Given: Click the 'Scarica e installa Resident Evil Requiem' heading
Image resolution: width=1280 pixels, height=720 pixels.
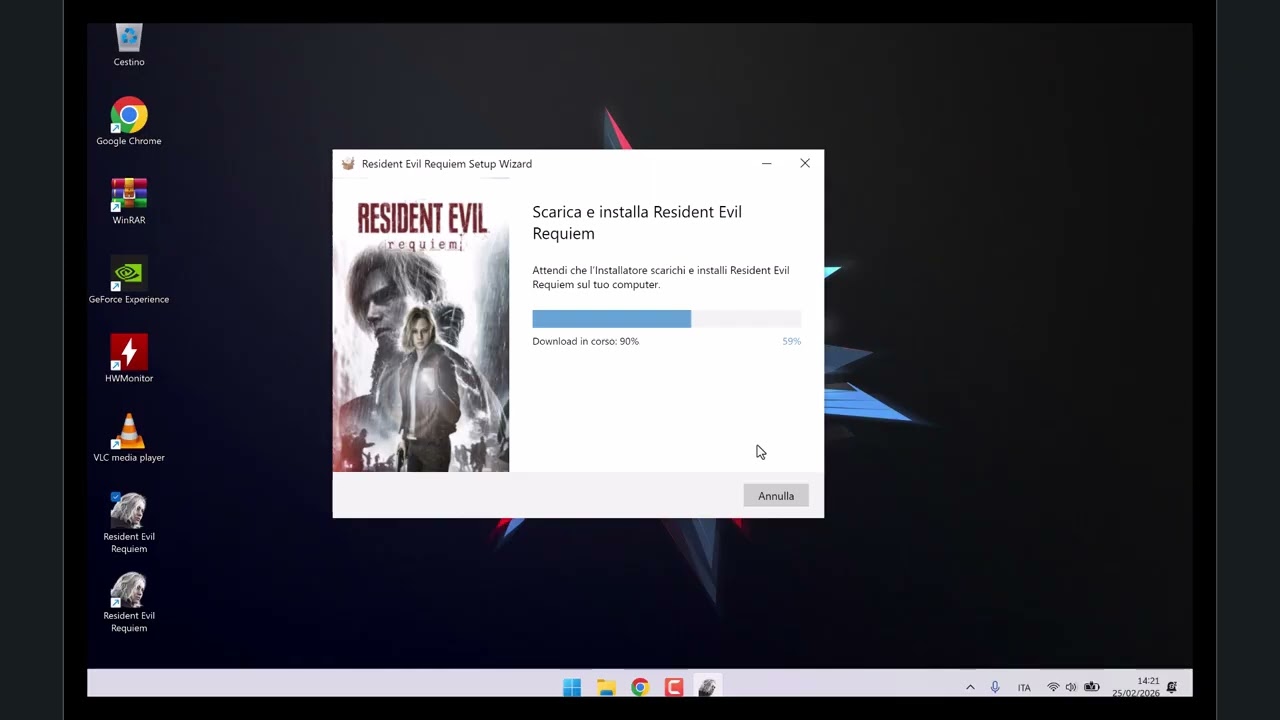Looking at the screenshot, I should 637,222.
